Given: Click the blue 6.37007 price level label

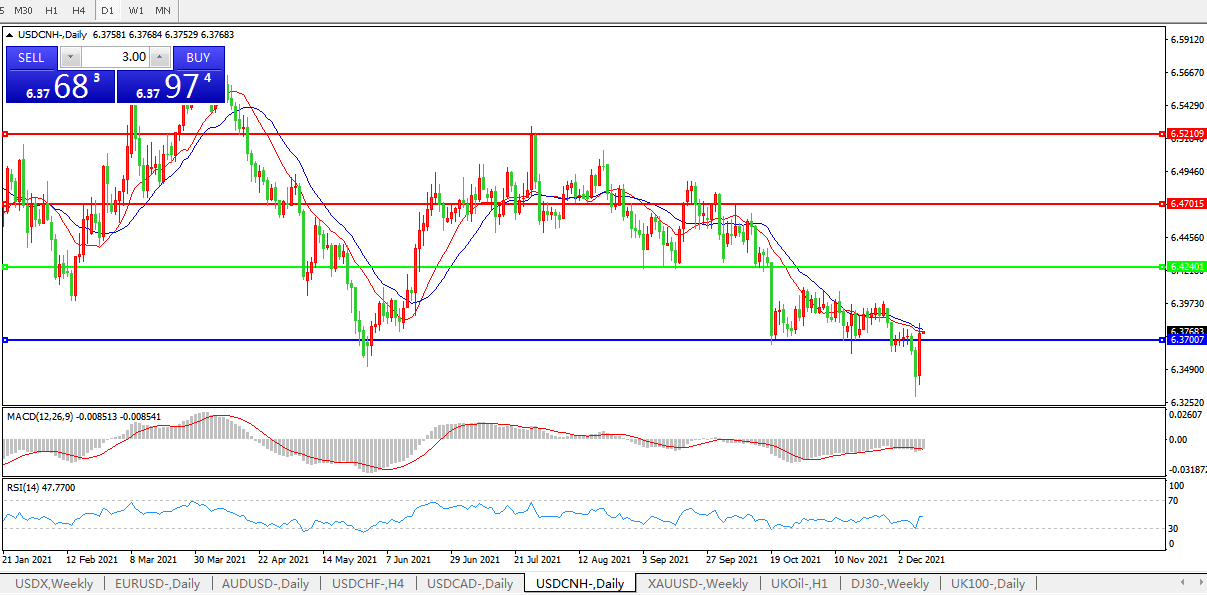Looking at the screenshot, I should click(x=1187, y=340).
